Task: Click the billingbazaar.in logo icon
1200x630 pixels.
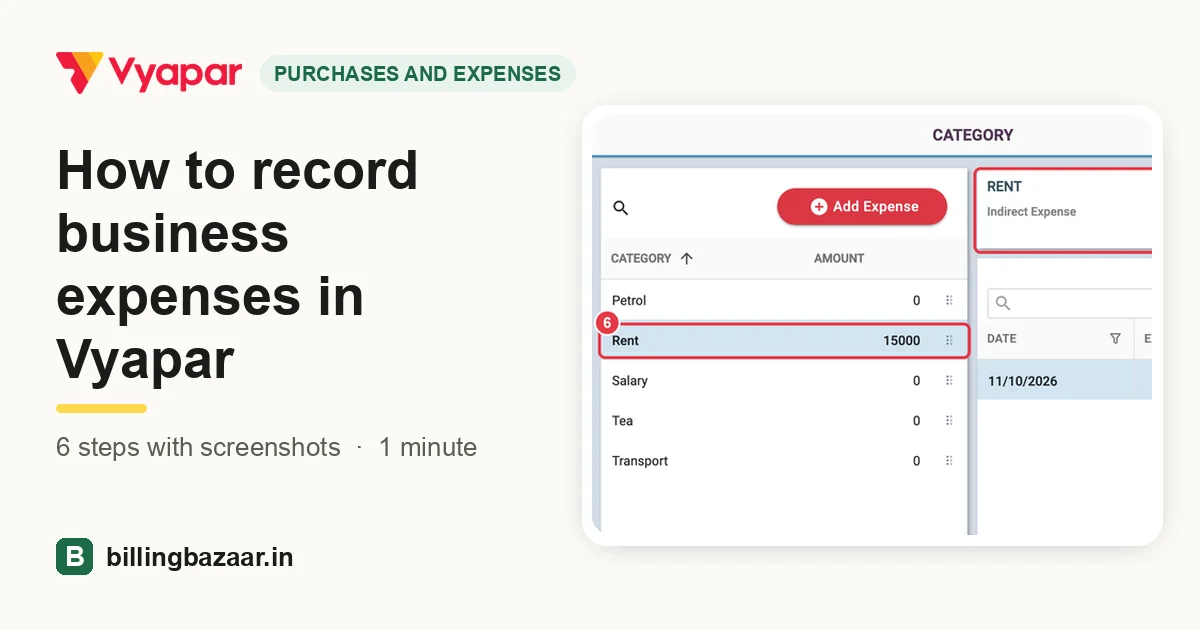Action: (x=74, y=556)
